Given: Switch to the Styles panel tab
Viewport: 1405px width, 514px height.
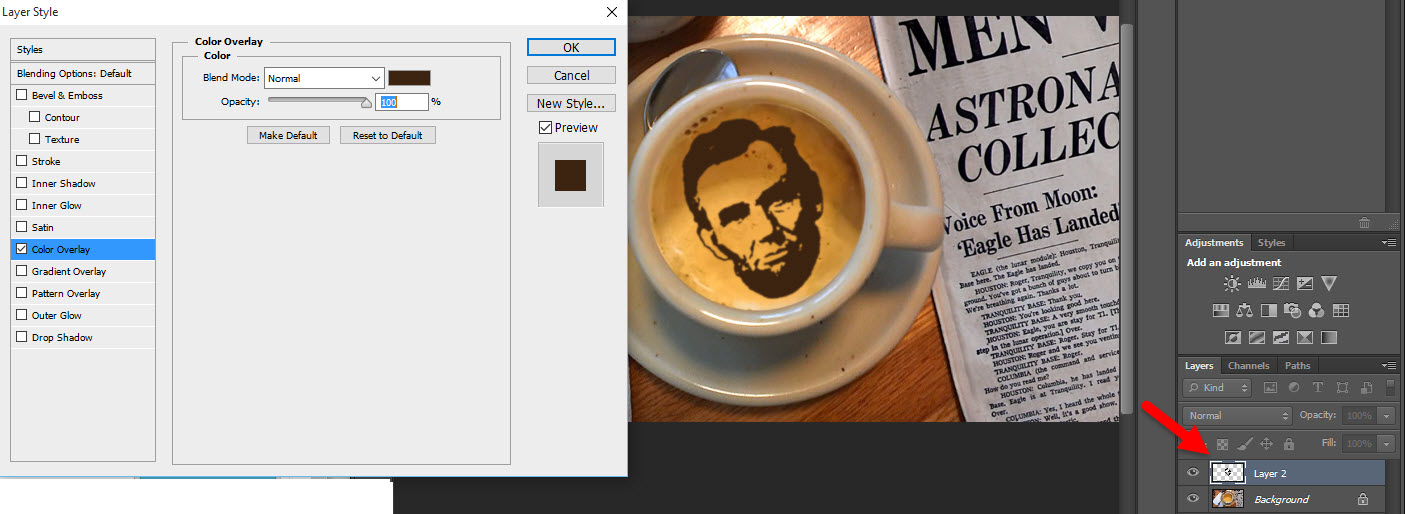Looking at the screenshot, I should point(1271,243).
